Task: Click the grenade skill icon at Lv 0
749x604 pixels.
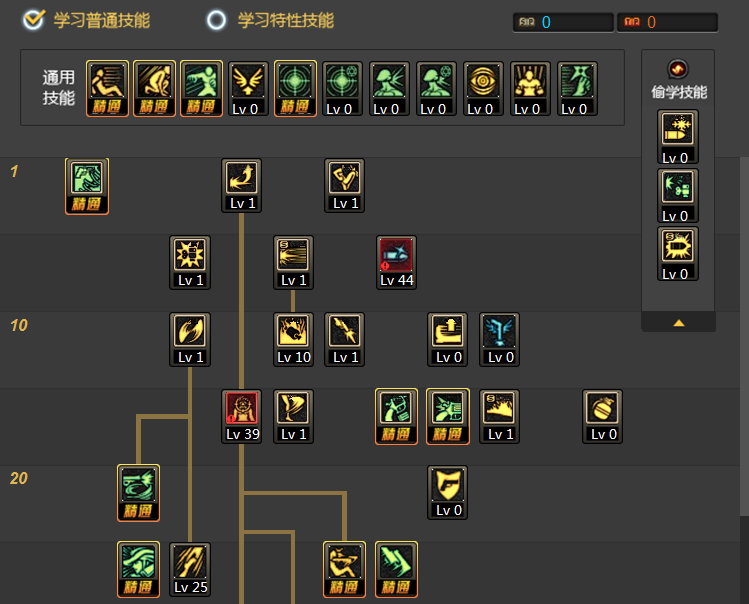Action: pos(602,416)
